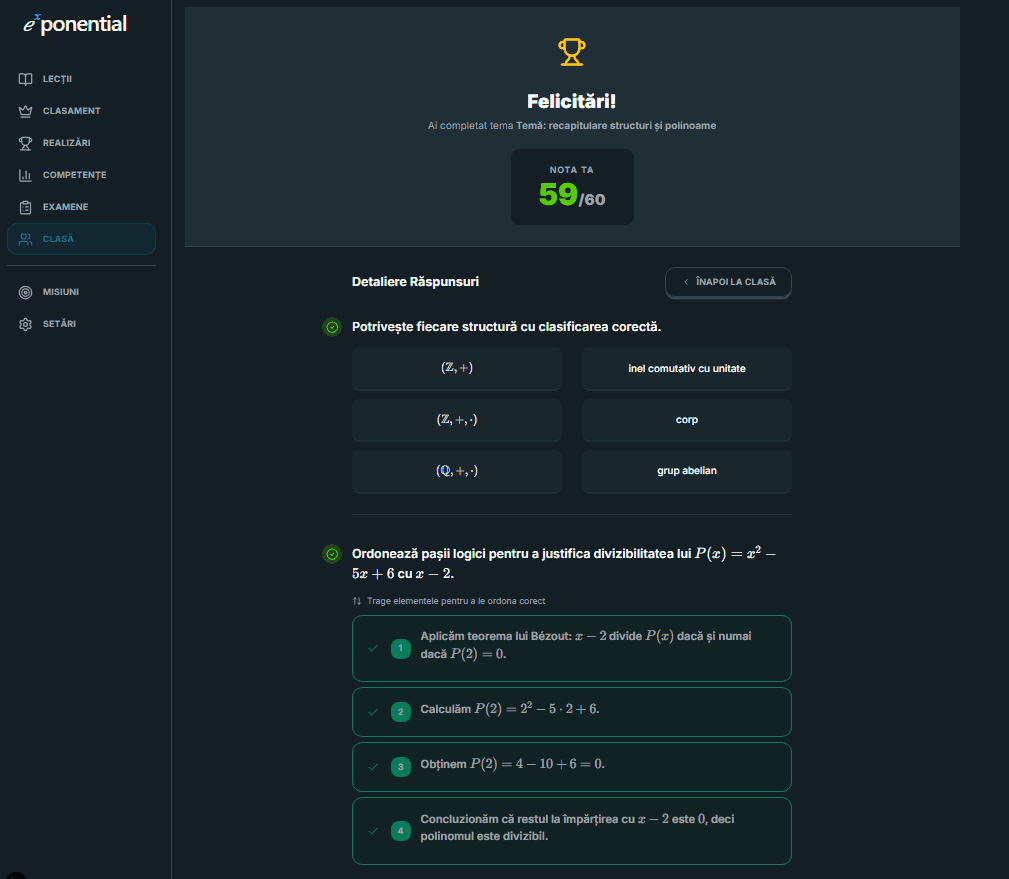This screenshot has width=1009, height=879.
Task: Click Înapoi la clasă button
Action: pyautogui.click(x=728, y=282)
